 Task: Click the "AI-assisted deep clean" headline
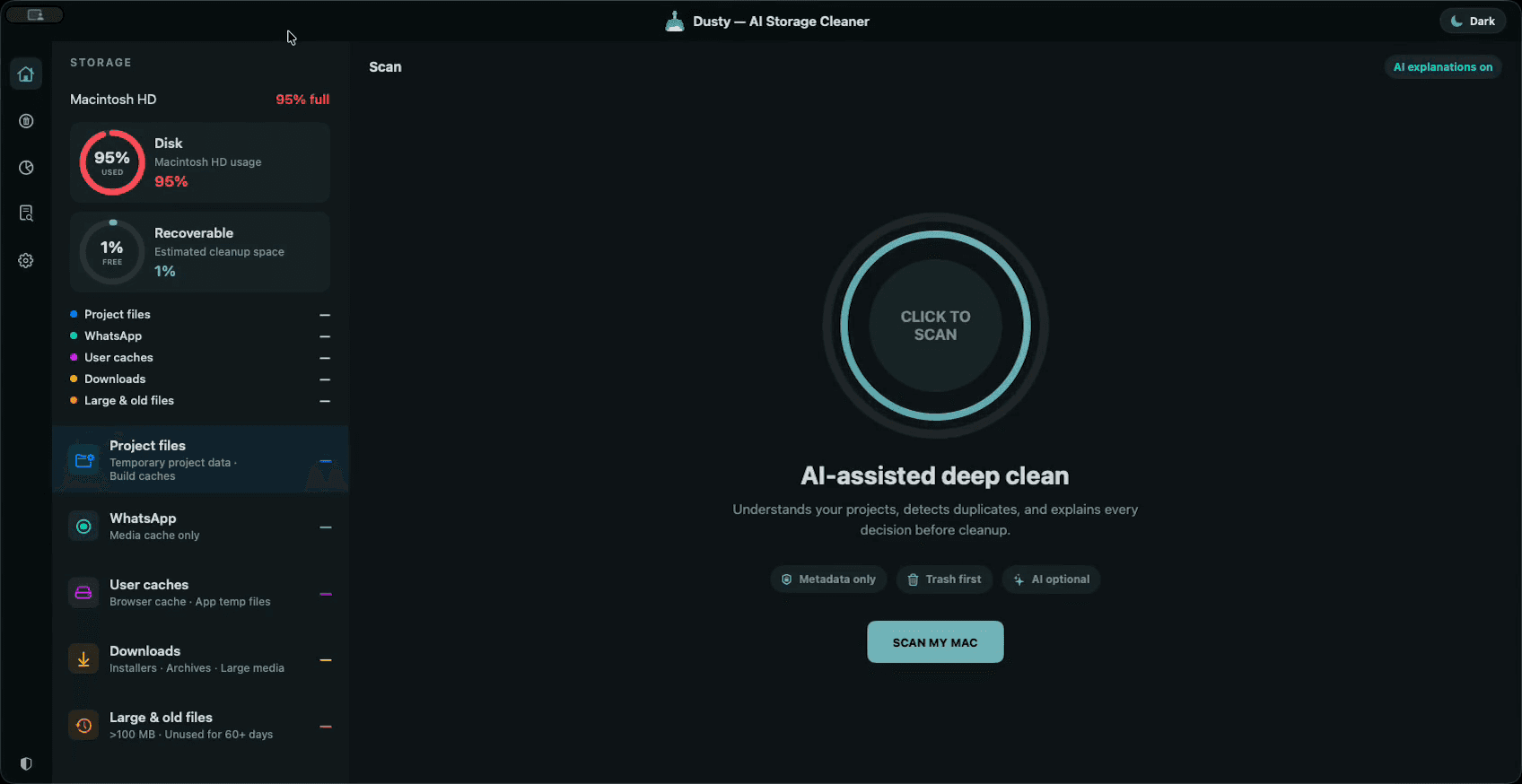[x=935, y=475]
